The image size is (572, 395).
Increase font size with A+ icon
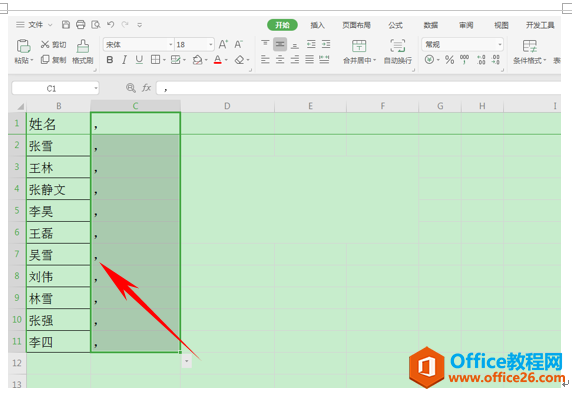[x=223, y=44]
